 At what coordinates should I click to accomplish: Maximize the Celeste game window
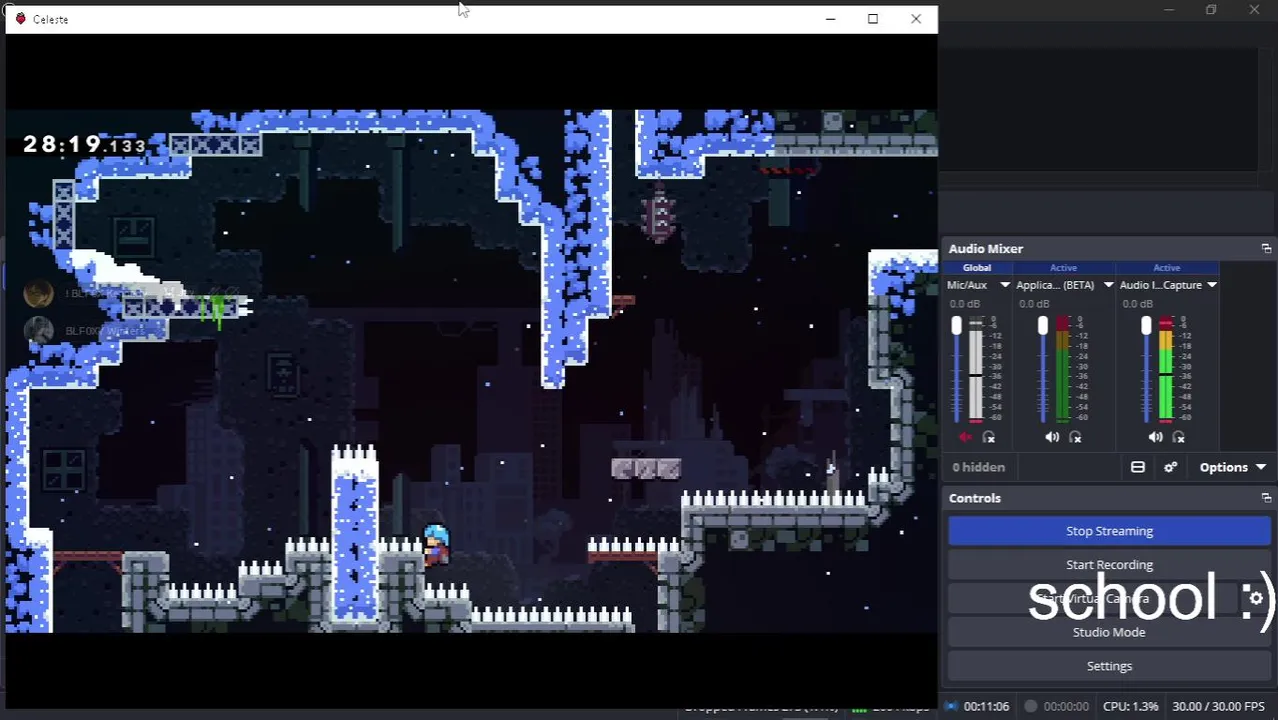click(873, 19)
